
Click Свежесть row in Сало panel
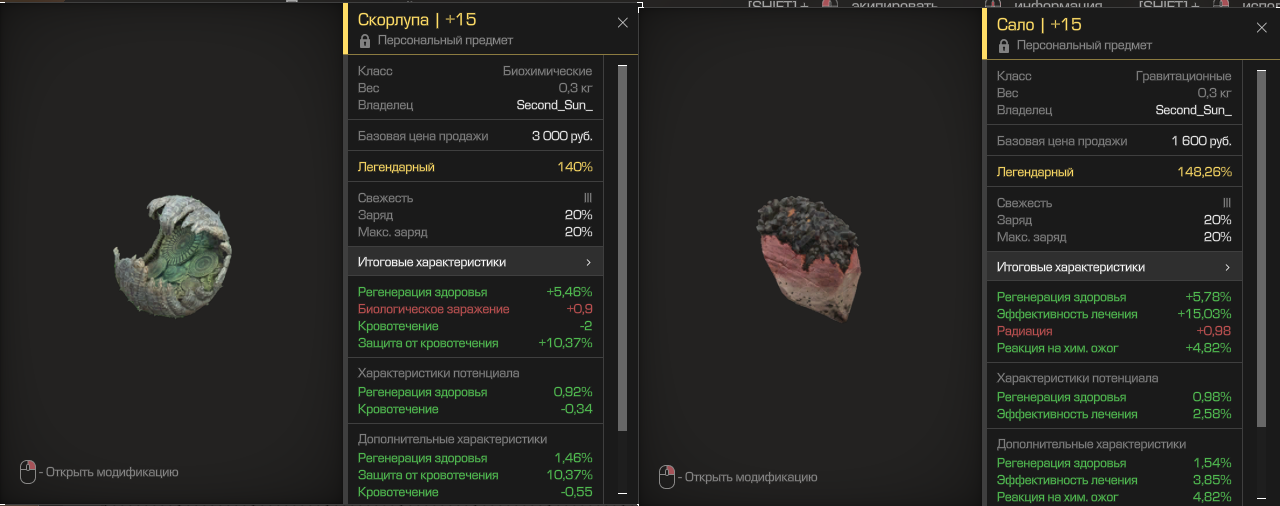click(x=1114, y=203)
